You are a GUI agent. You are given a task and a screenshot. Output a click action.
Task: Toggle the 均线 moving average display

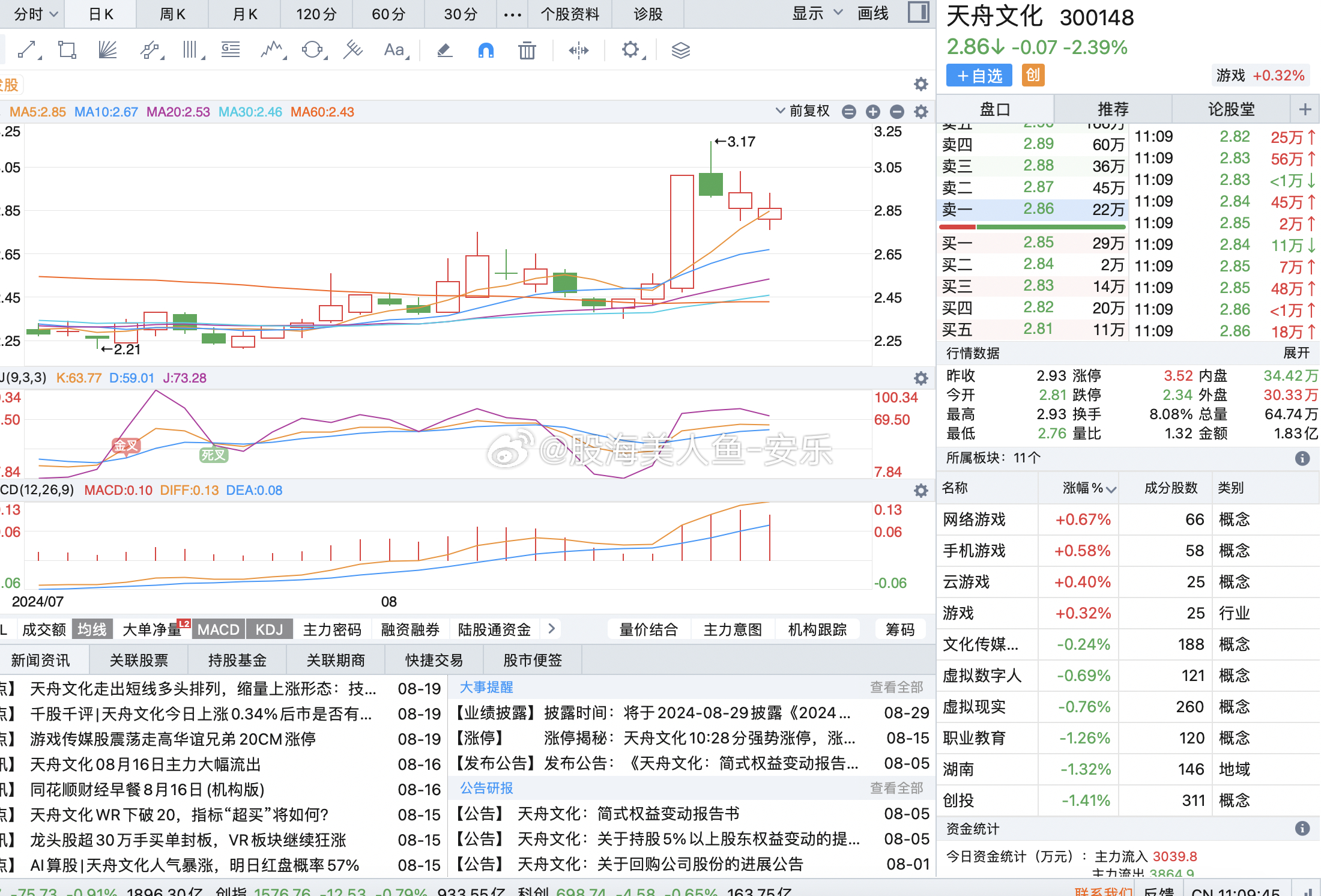coord(92,629)
